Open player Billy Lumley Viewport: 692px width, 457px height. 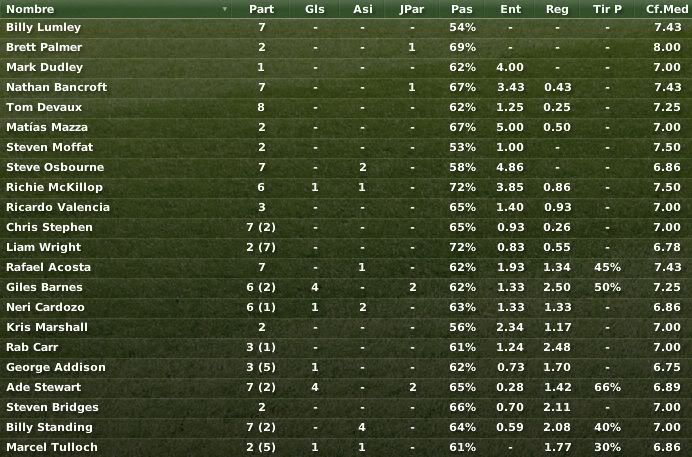pyautogui.click(x=43, y=27)
